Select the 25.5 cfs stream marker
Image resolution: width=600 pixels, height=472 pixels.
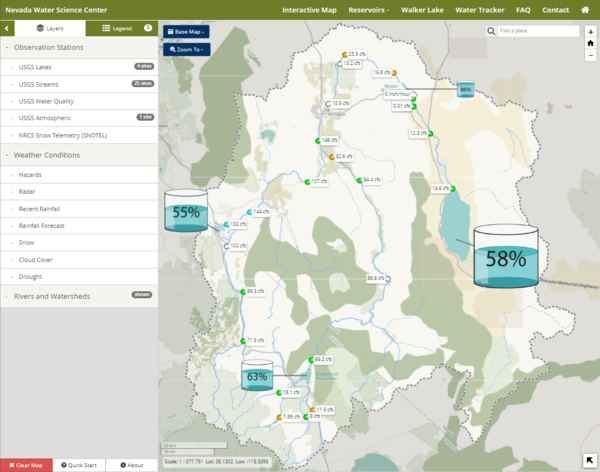click(x=345, y=55)
